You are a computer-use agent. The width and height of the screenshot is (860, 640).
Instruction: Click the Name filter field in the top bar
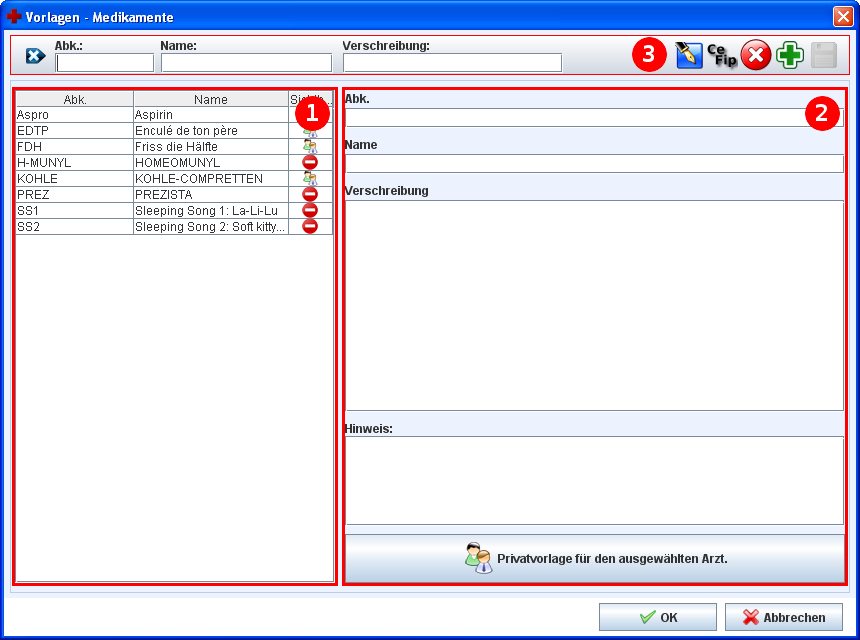point(246,63)
